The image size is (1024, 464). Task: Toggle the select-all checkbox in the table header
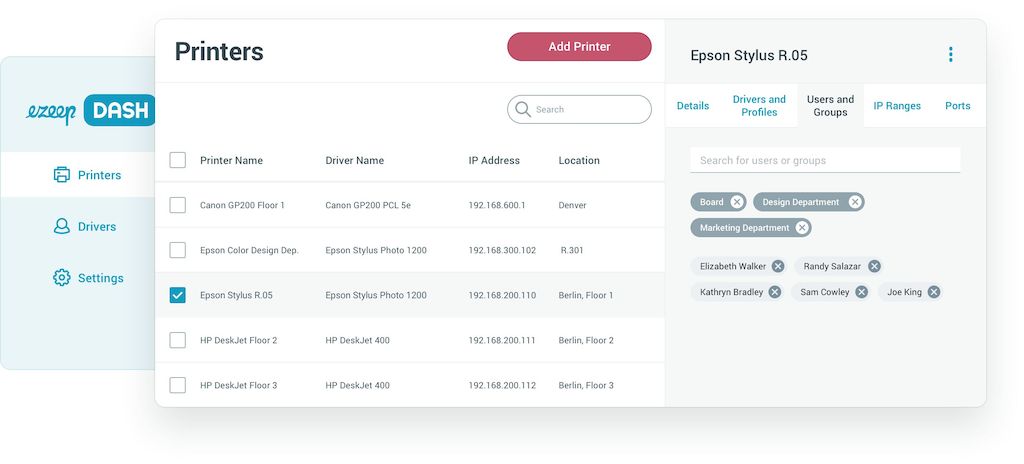tap(178, 160)
